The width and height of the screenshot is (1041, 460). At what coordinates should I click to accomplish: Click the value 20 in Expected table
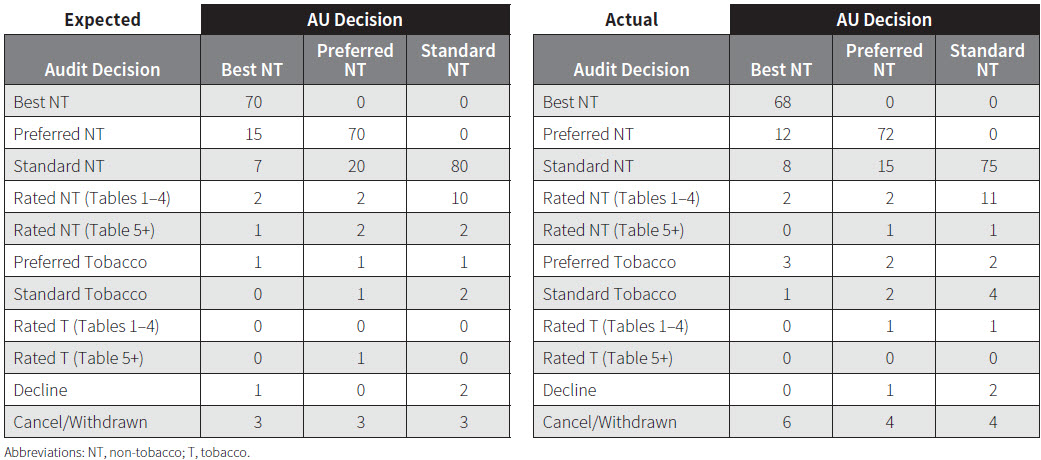click(x=355, y=166)
